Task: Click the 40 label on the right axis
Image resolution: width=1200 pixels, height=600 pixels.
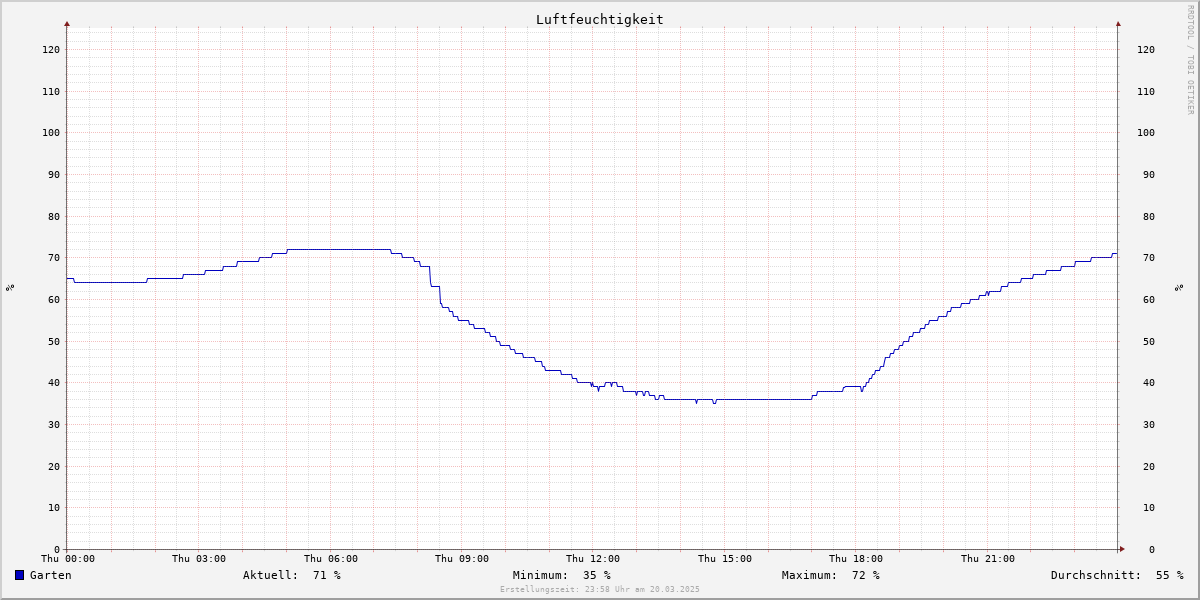Action: tap(1149, 383)
